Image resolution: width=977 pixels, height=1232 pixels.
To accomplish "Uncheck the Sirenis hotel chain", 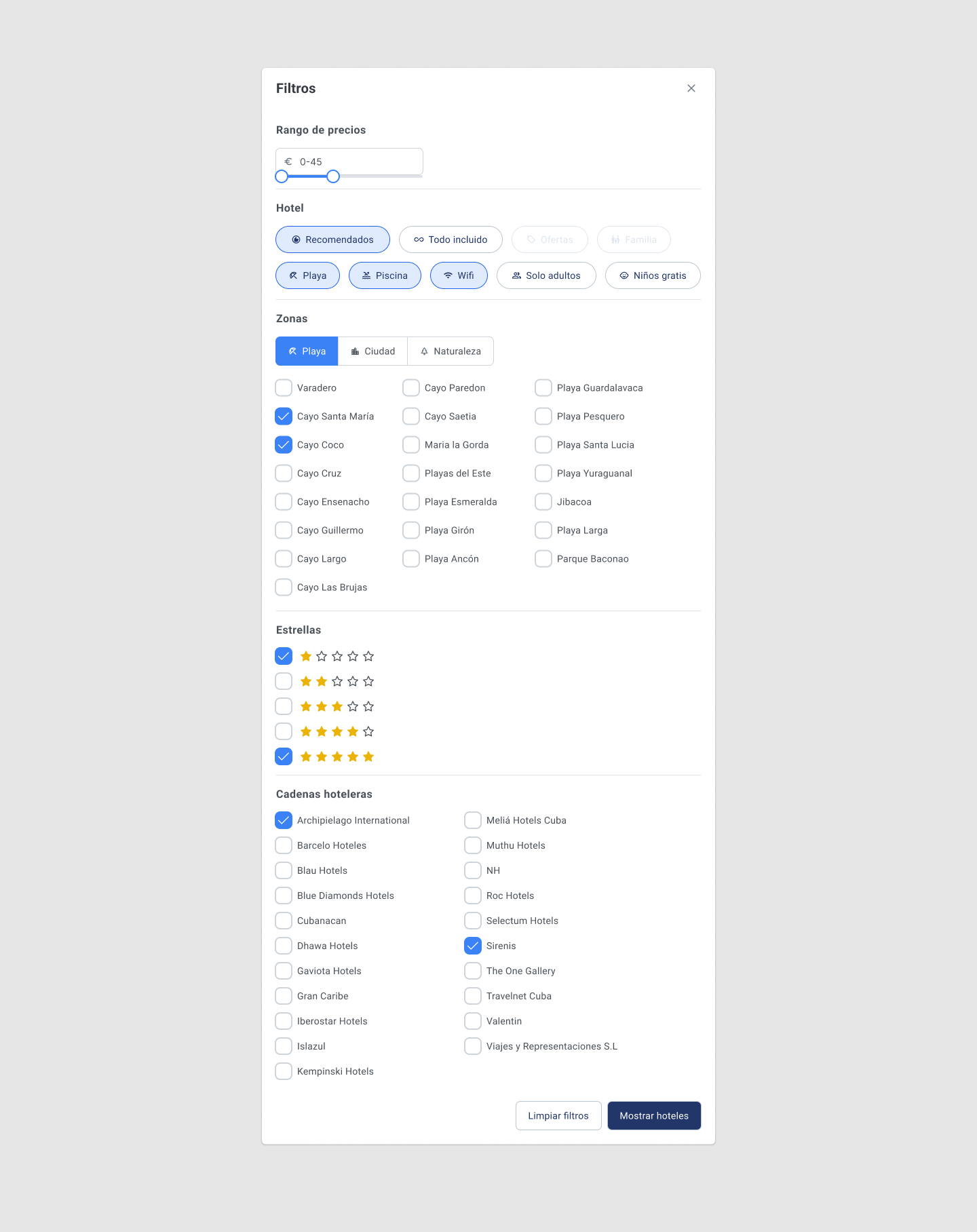I will pos(473,946).
